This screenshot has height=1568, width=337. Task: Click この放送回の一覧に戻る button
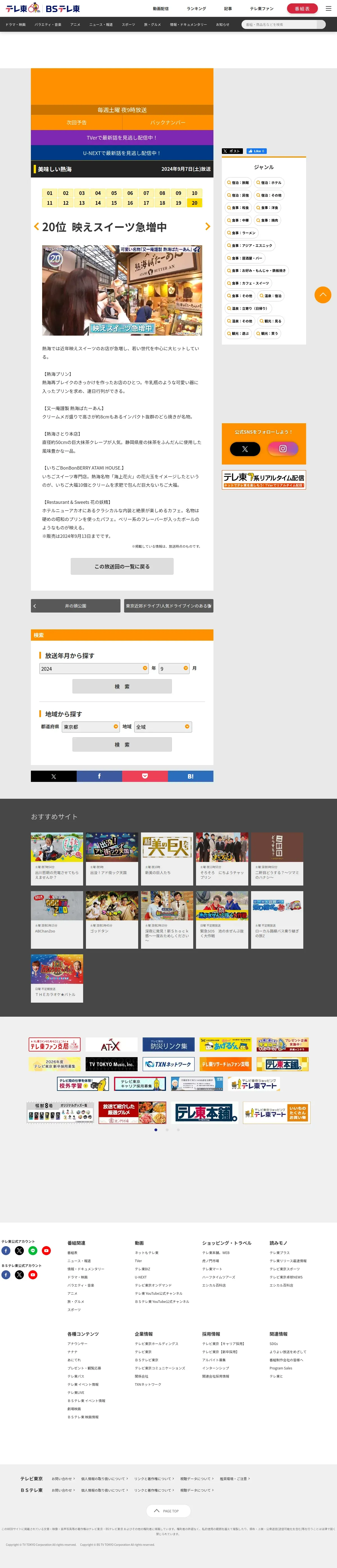(x=122, y=566)
